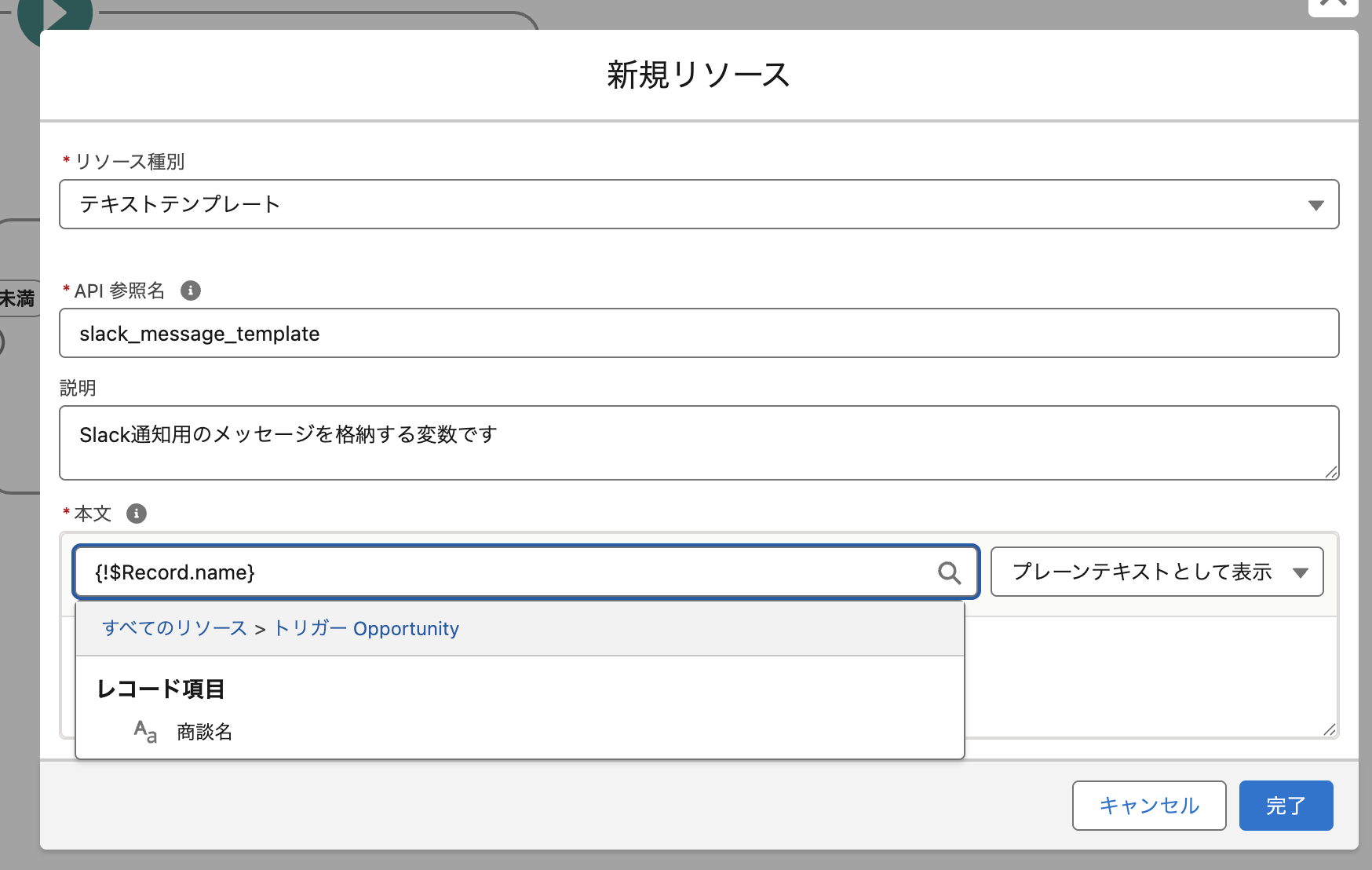Image resolution: width=1372 pixels, height=870 pixels.
Task: Click the info icon next to 本文
Action: [136, 514]
